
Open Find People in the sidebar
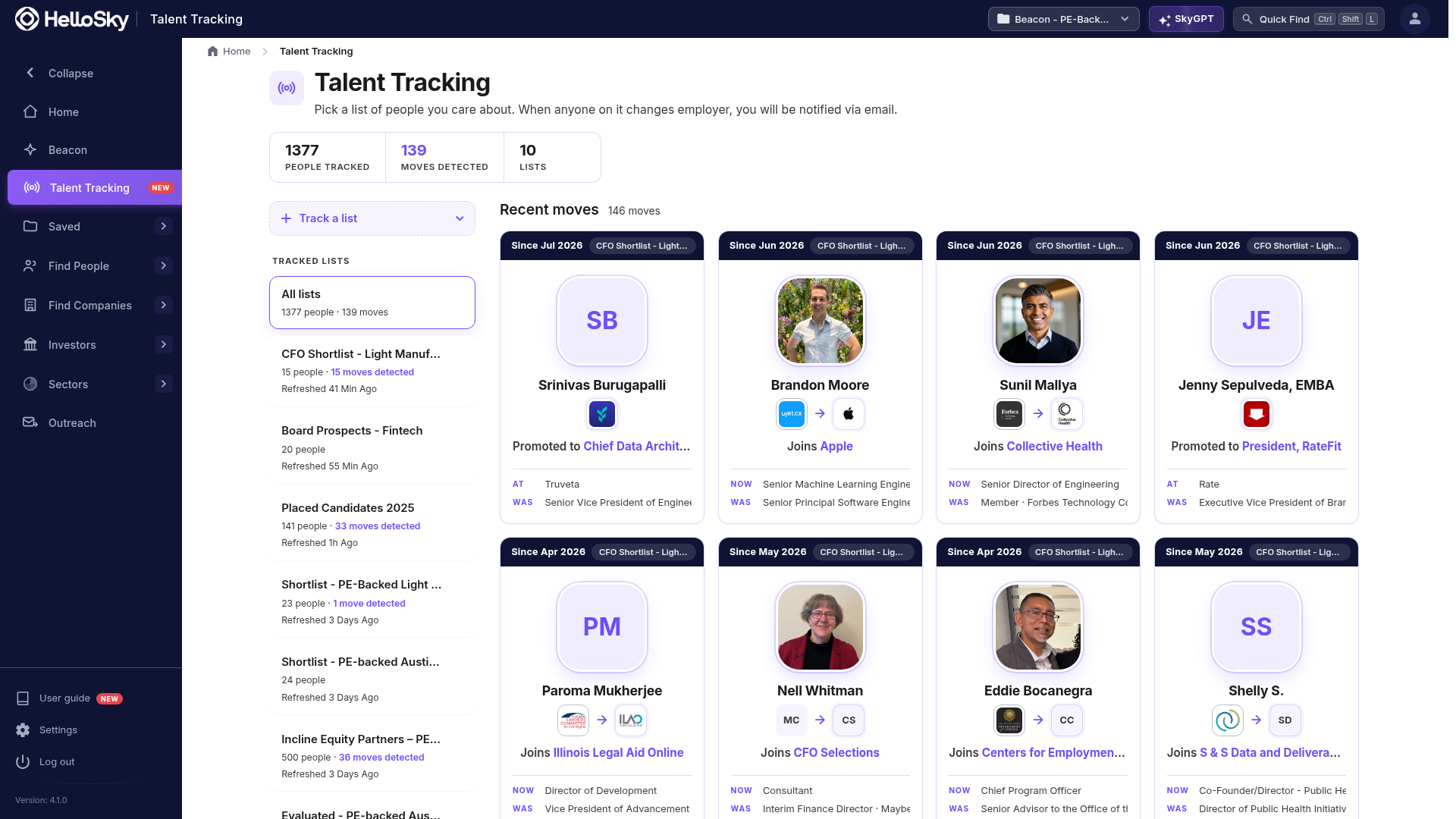79,265
